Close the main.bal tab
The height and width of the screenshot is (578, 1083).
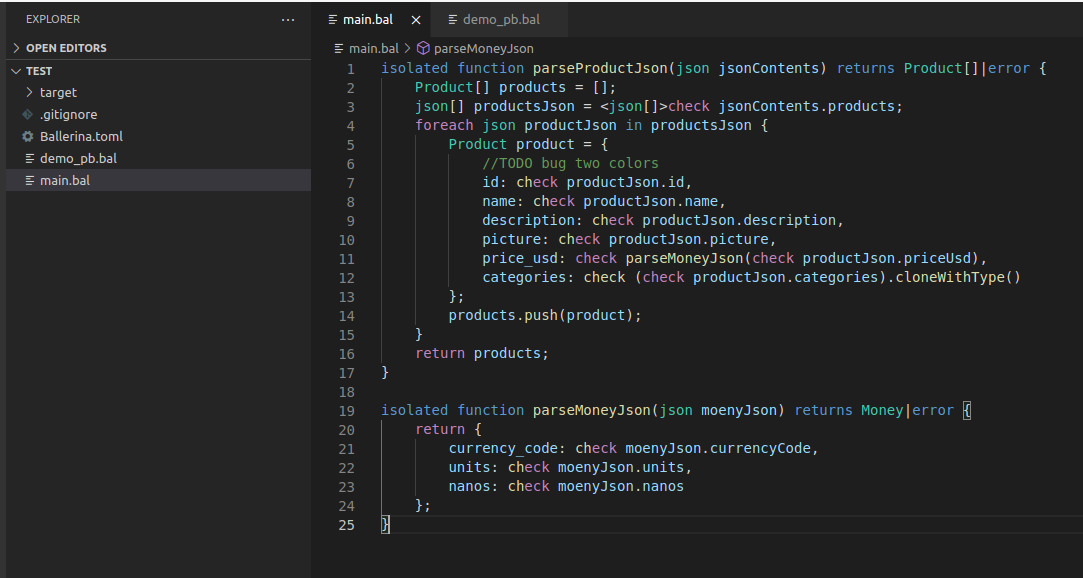click(413, 18)
